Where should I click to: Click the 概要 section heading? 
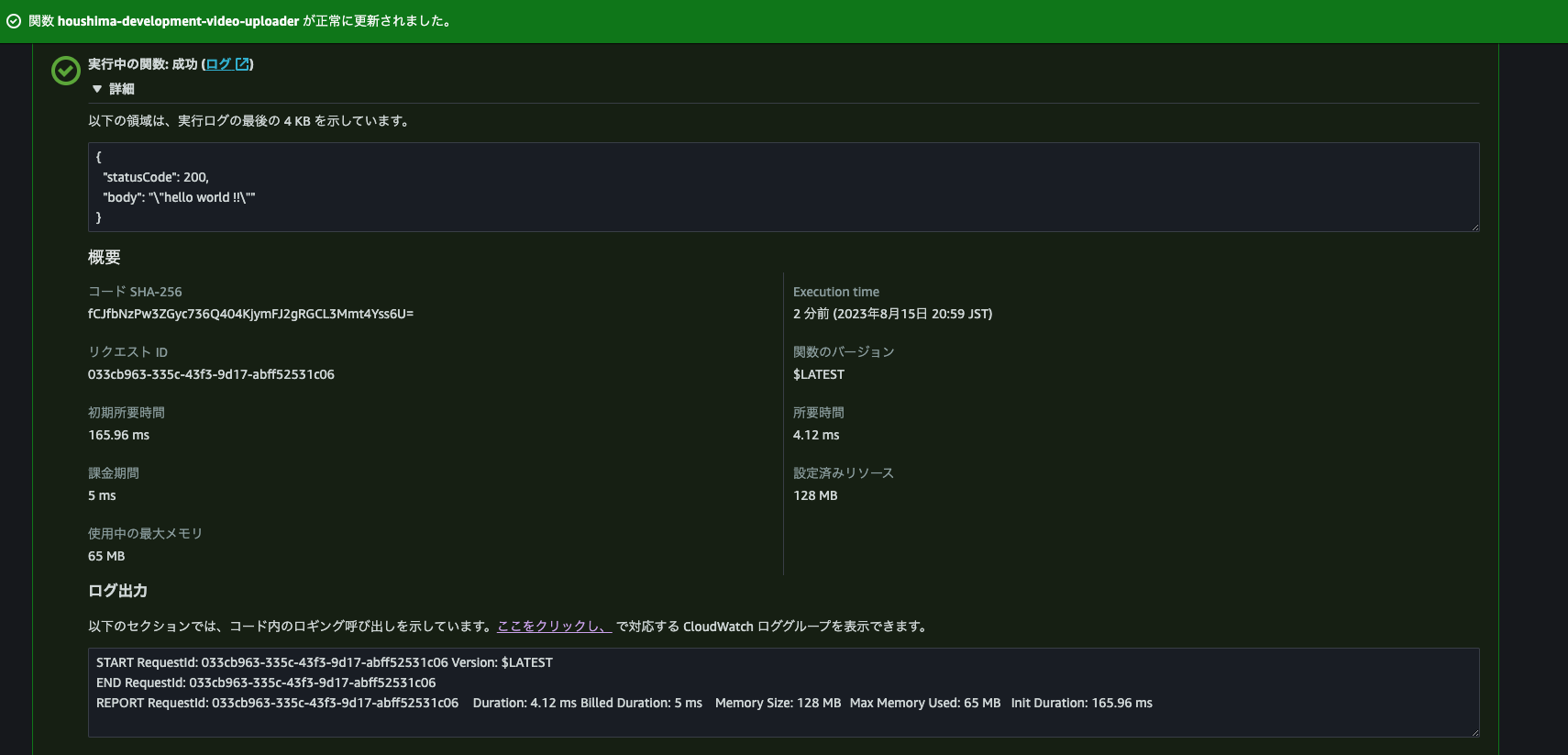104,258
